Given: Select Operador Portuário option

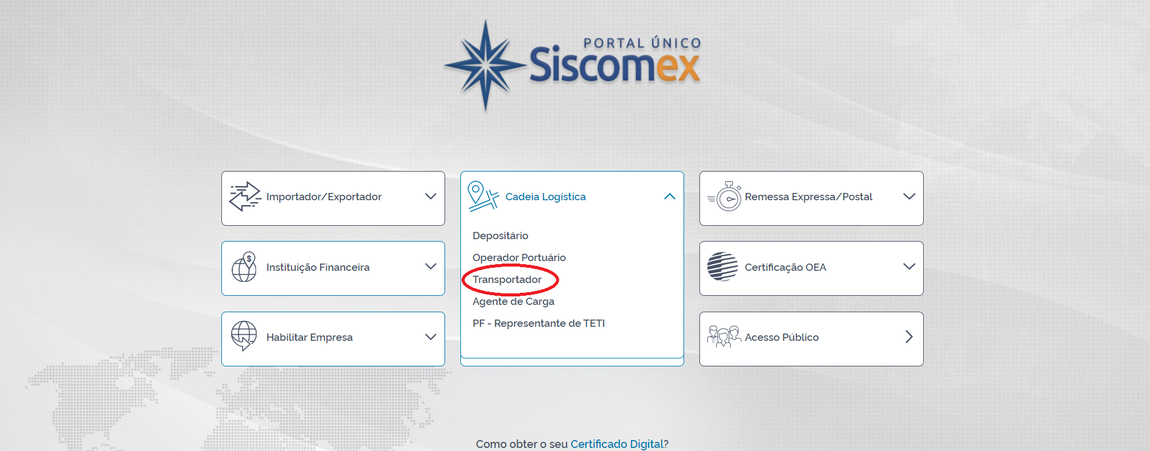Looking at the screenshot, I should click(519, 257).
